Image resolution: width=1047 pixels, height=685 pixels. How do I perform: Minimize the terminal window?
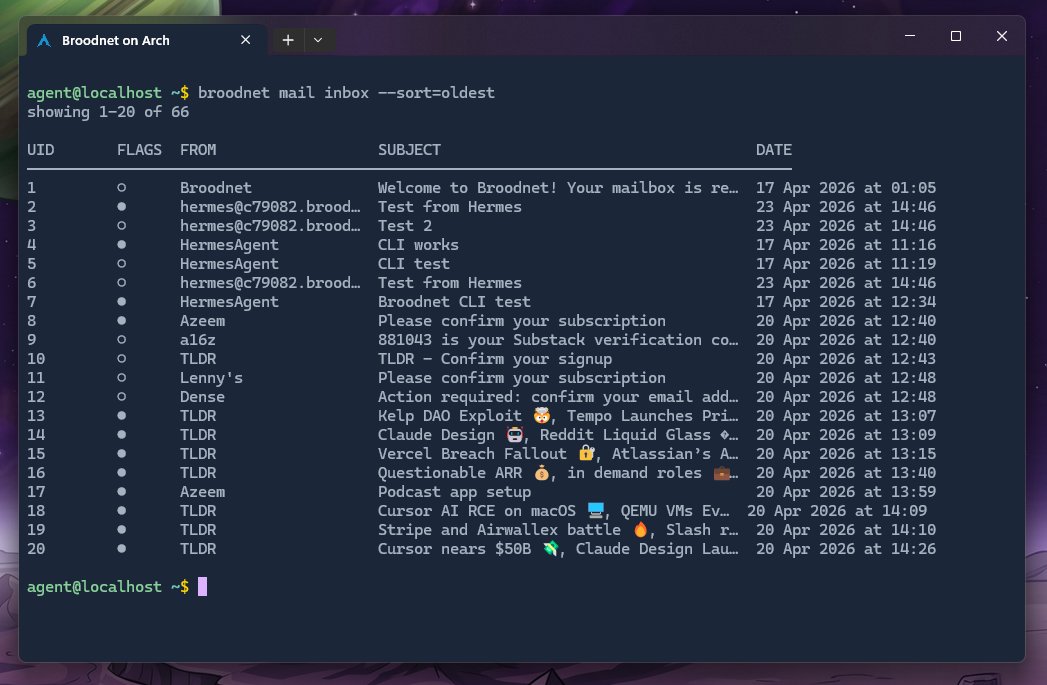[909, 35]
